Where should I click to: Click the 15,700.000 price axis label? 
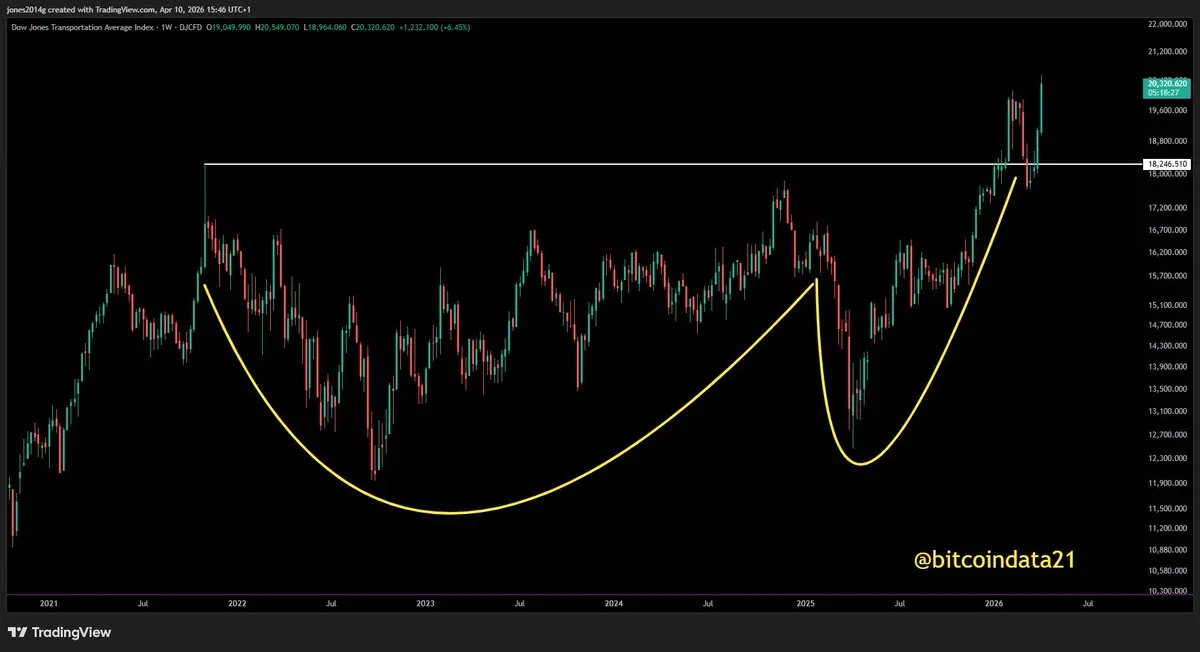tap(1167, 276)
